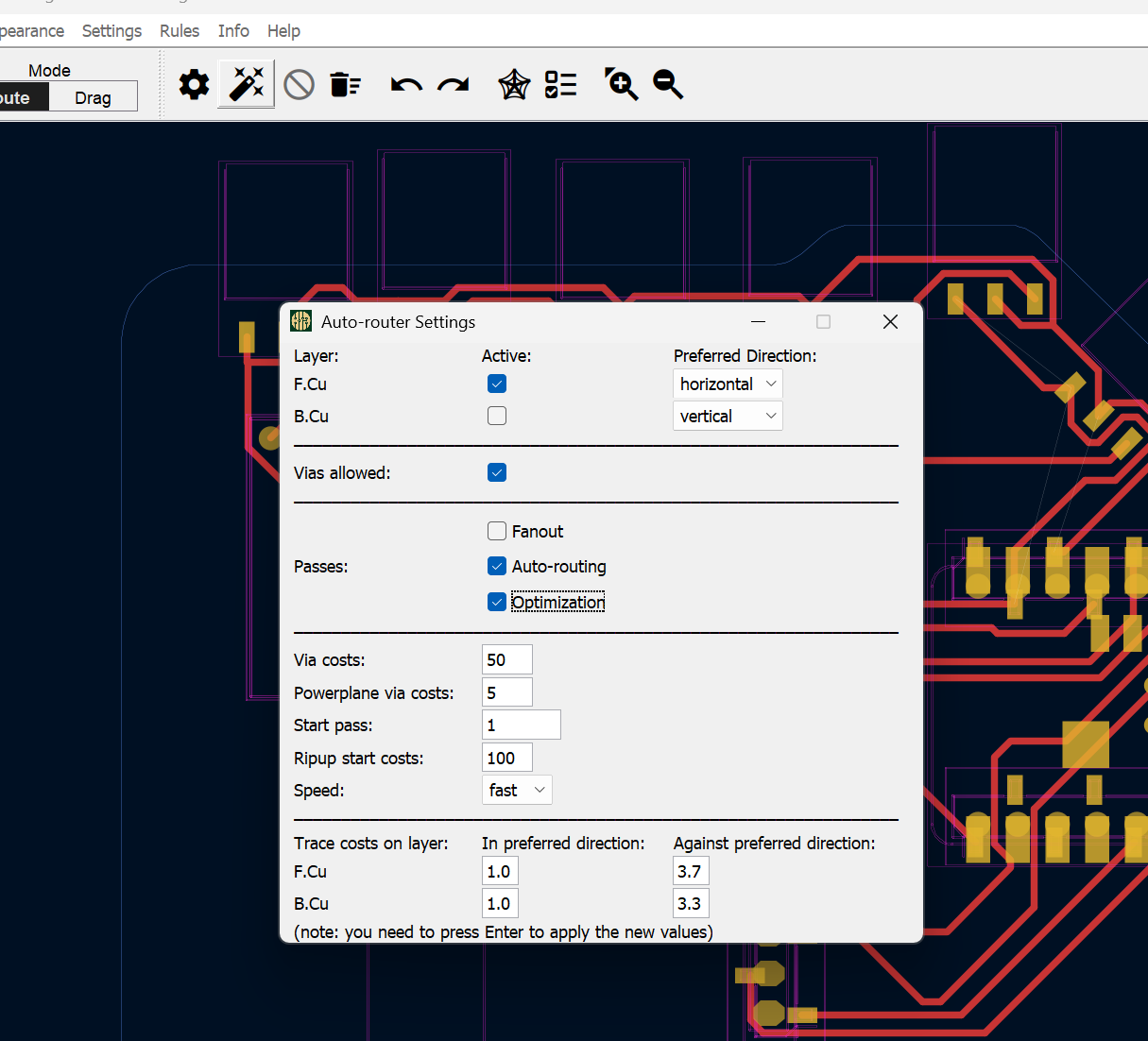Click the redo arrow icon
This screenshot has width=1148, height=1041.
(x=453, y=84)
